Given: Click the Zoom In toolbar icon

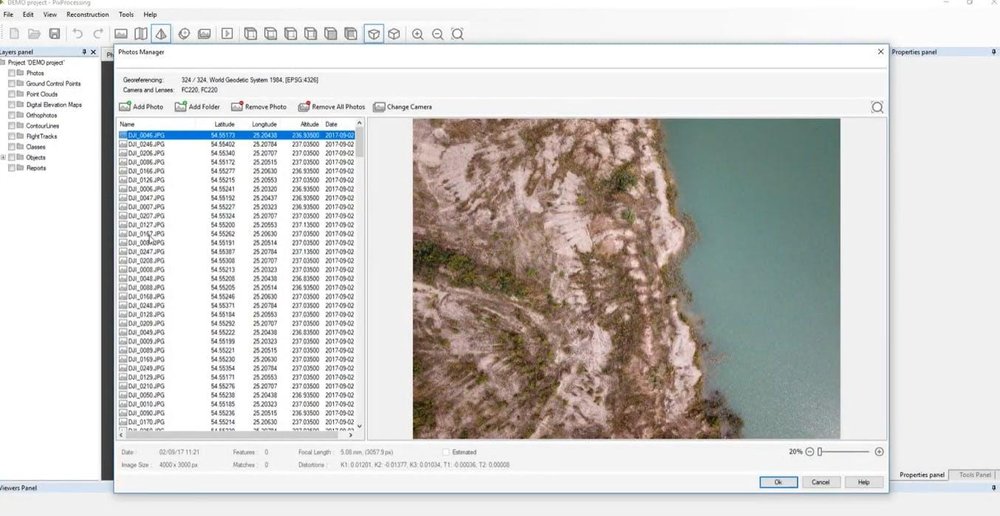Looking at the screenshot, I should (x=418, y=34).
